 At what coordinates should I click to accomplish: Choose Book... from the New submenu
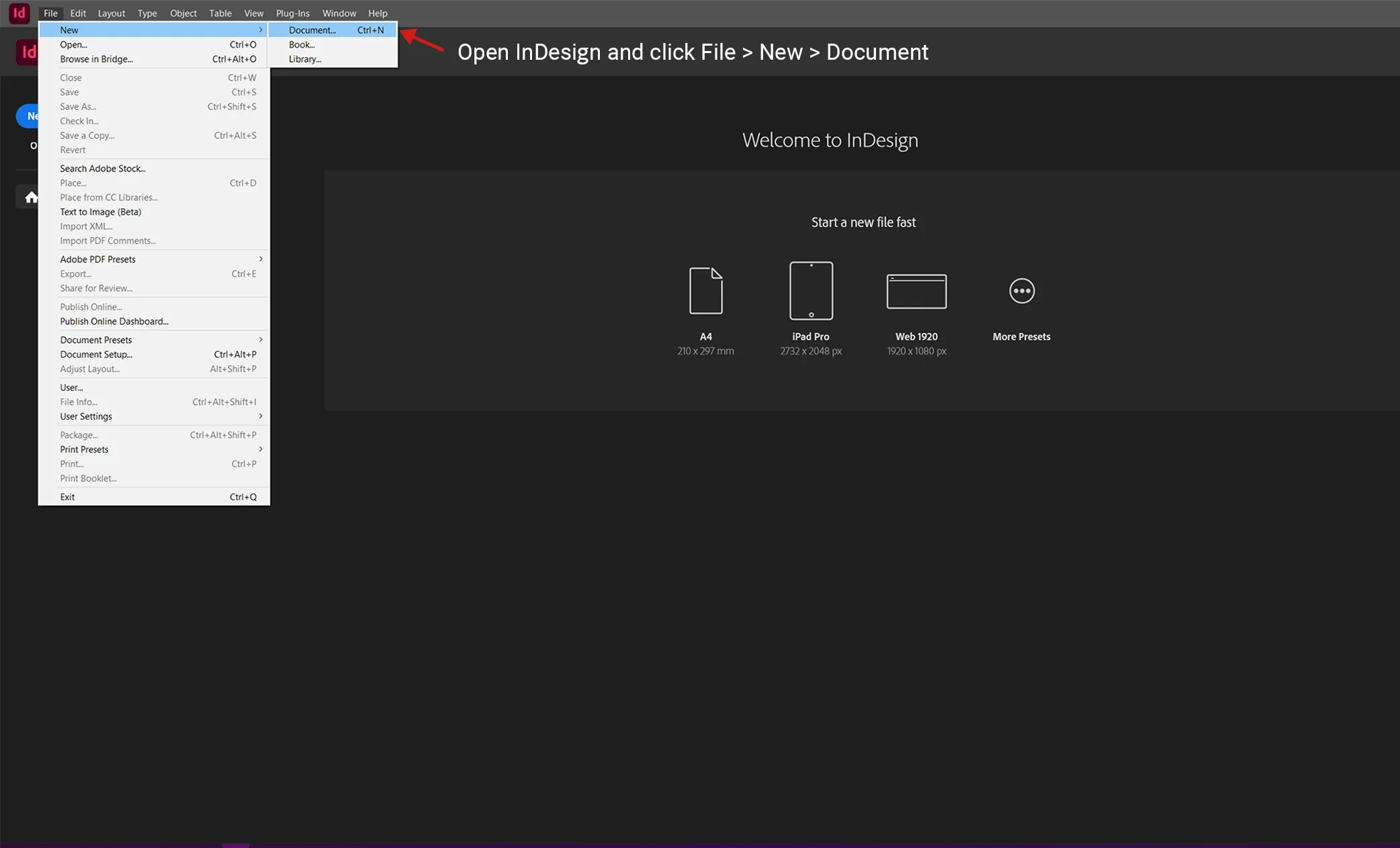(x=302, y=45)
